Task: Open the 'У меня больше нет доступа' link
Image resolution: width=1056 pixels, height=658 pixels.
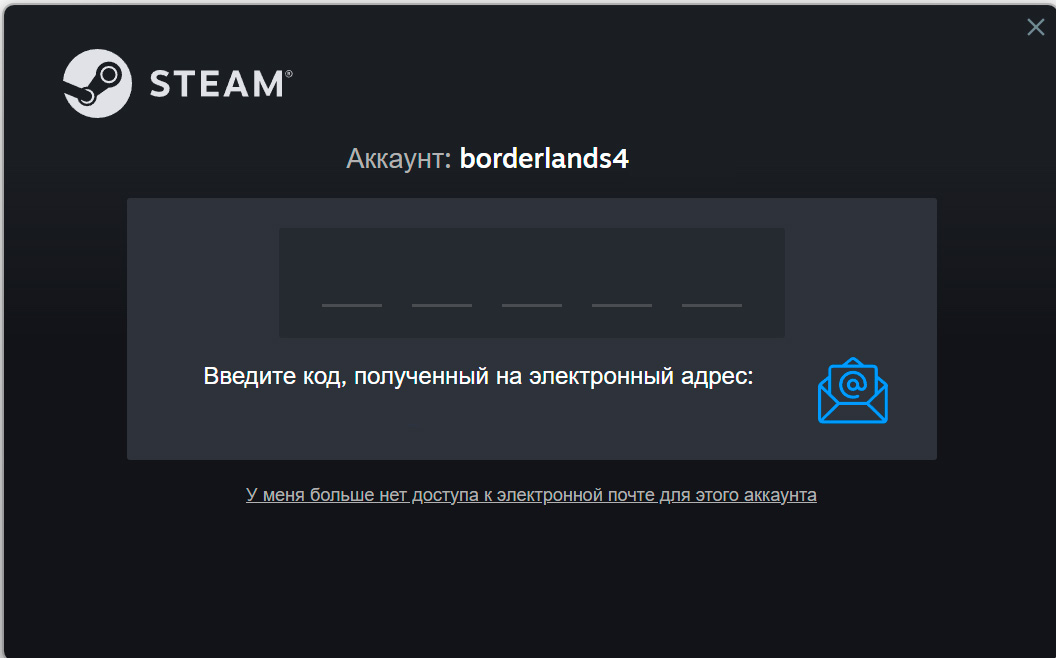Action: pos(531,495)
